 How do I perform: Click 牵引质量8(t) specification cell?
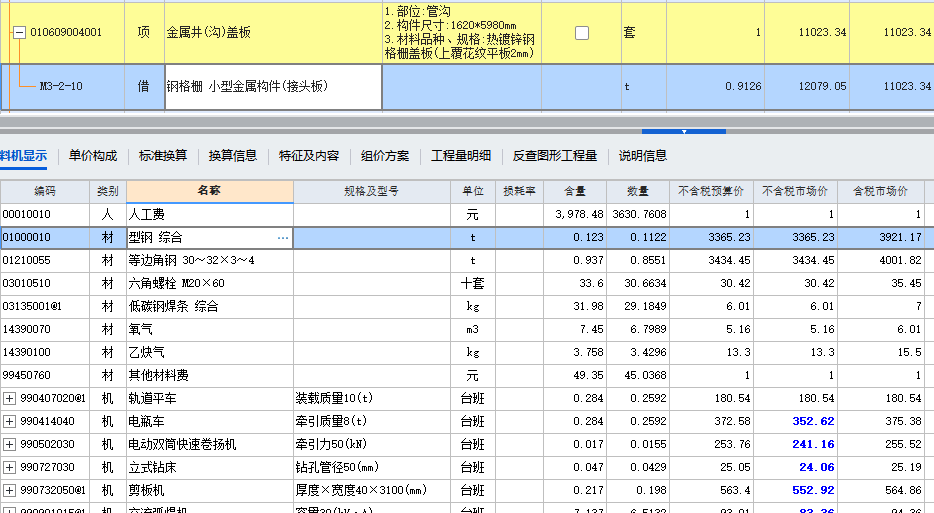(372, 422)
